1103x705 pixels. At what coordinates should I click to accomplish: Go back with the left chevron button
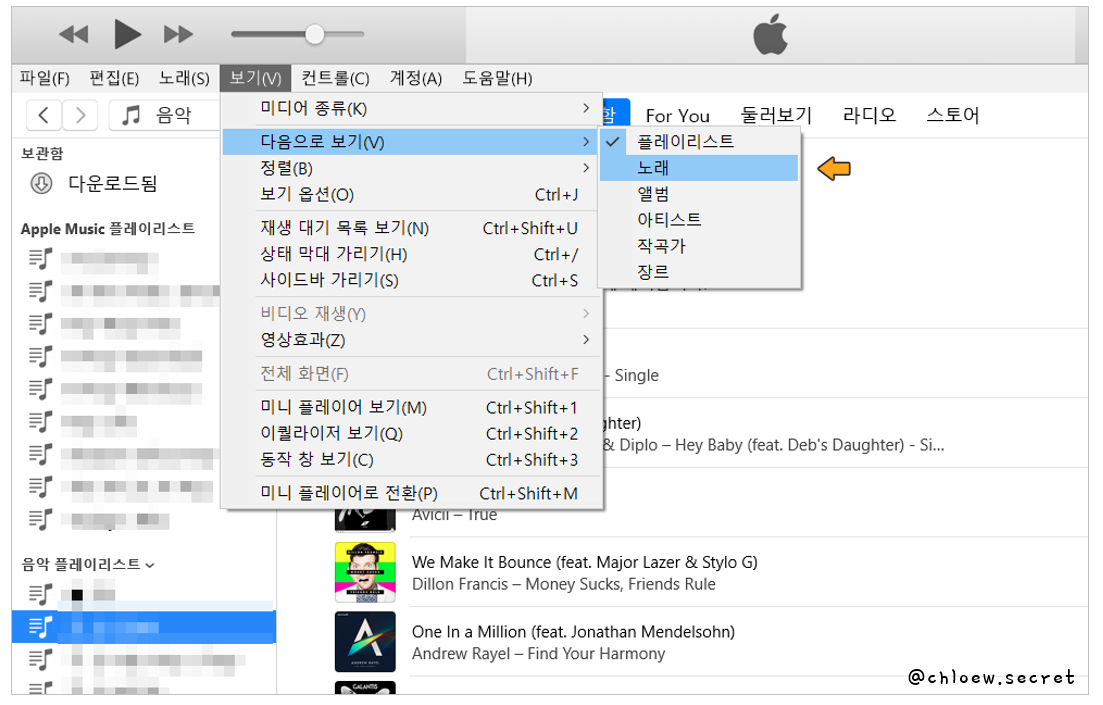click(x=44, y=115)
